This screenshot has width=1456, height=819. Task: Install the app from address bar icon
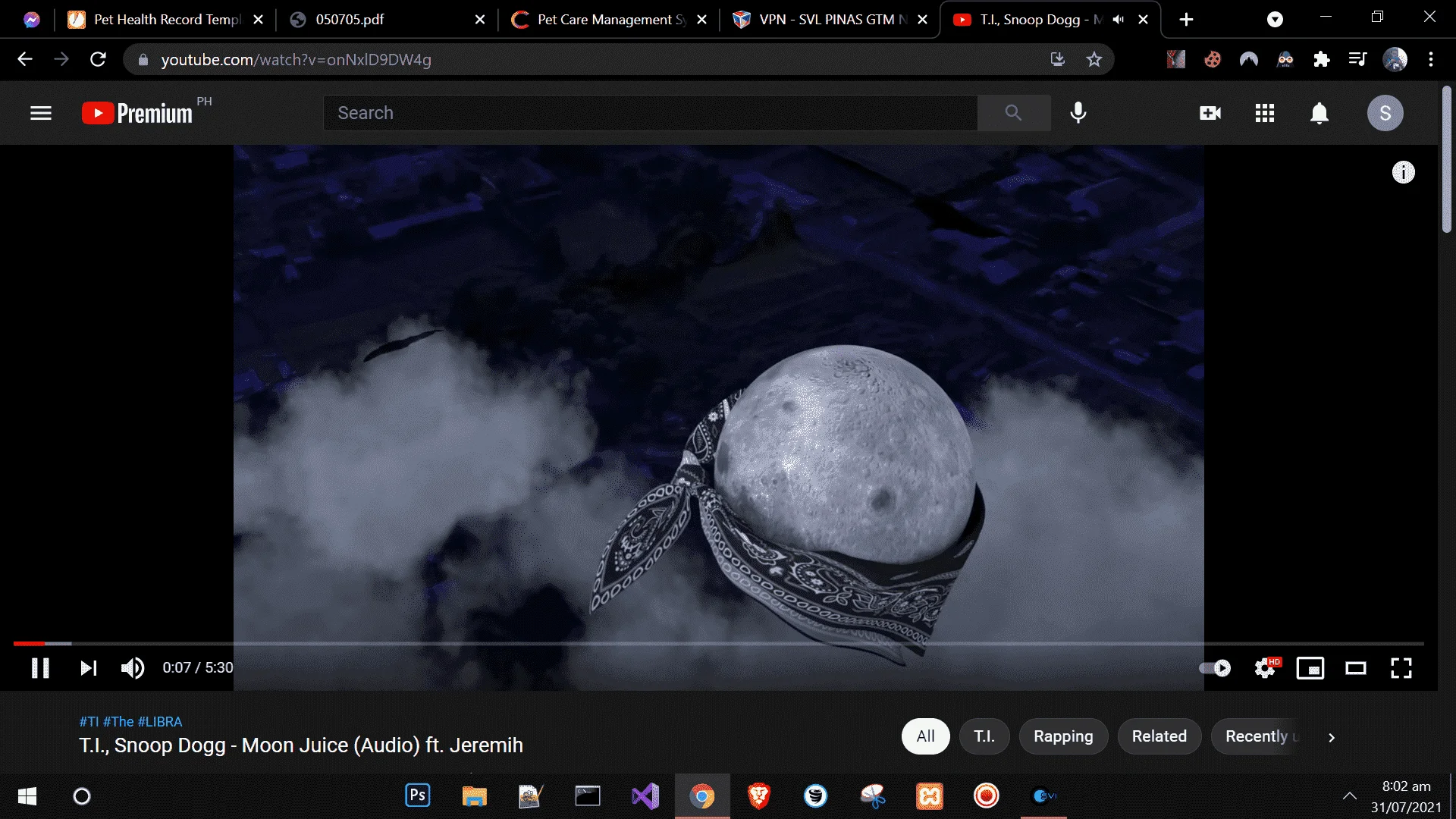coord(1057,59)
